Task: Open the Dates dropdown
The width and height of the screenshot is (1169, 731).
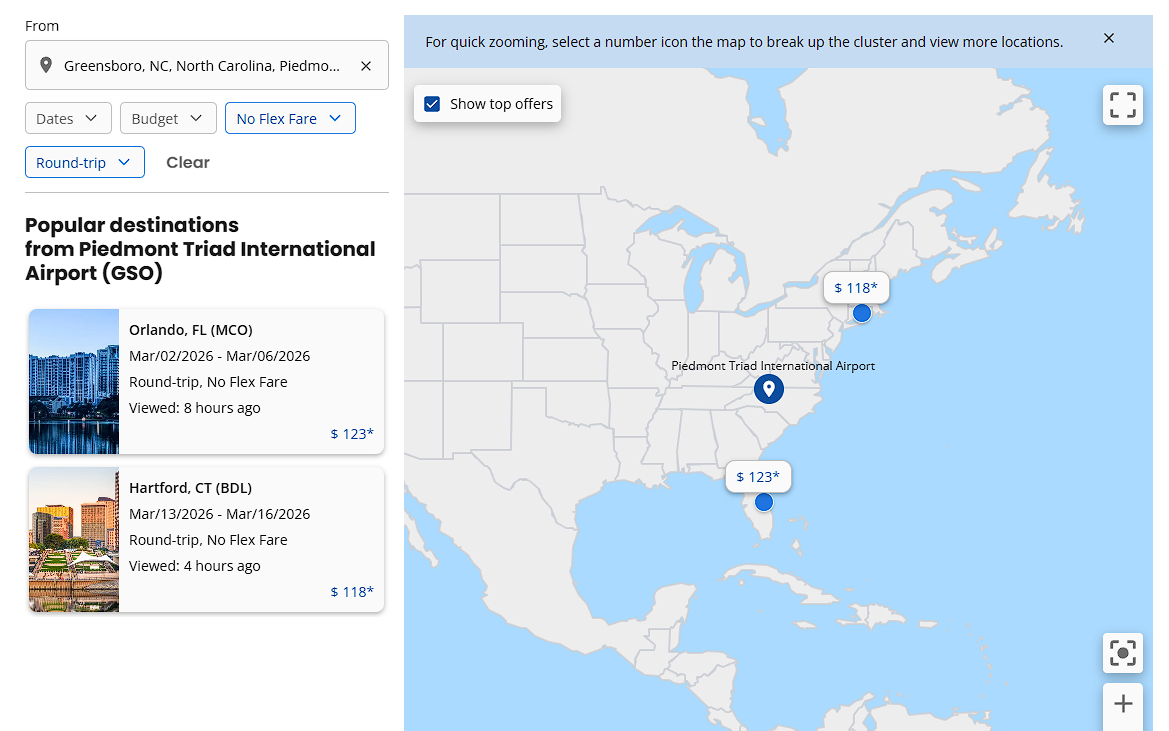Action: click(x=68, y=118)
